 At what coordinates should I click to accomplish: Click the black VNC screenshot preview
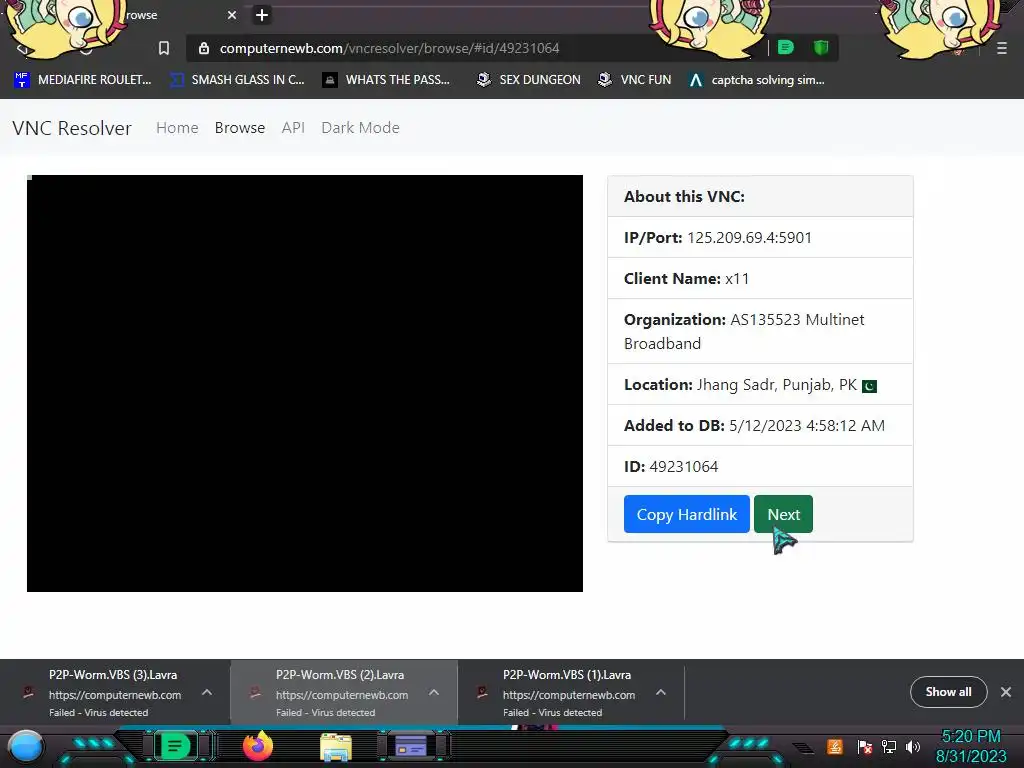coord(305,383)
